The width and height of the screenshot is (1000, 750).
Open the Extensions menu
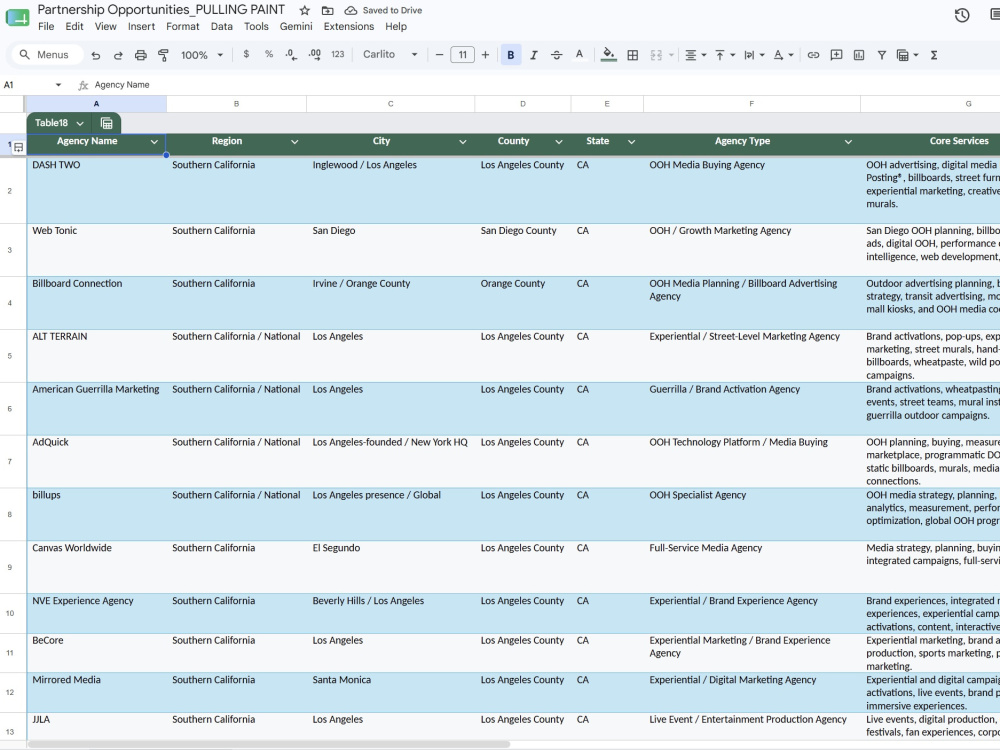click(348, 26)
